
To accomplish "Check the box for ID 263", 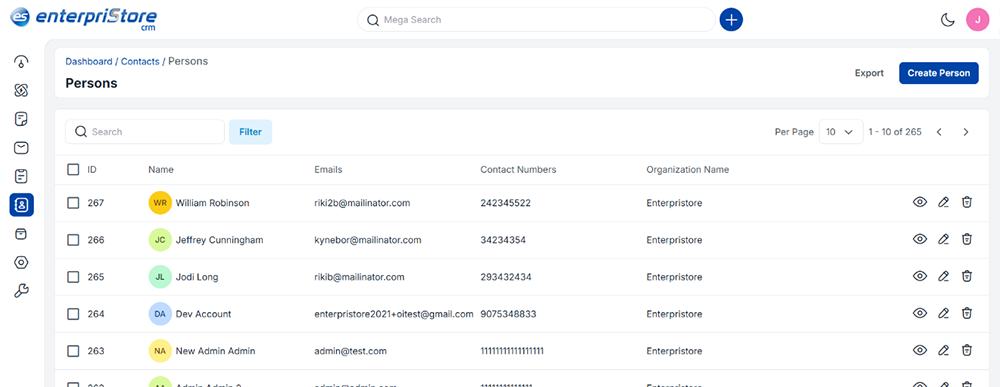I will point(73,351).
